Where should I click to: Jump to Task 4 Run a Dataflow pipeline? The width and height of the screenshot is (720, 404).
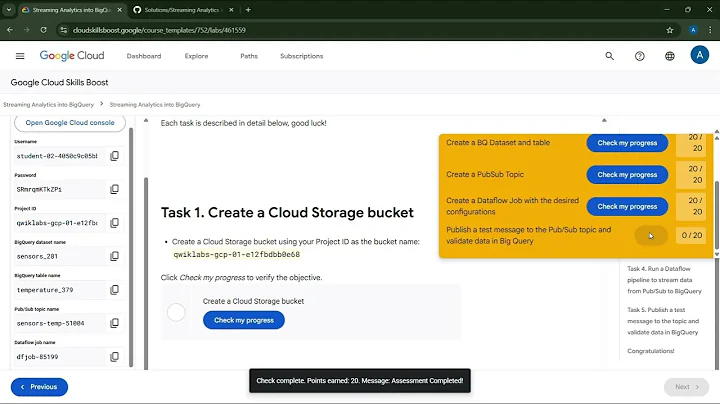[x=664, y=280]
